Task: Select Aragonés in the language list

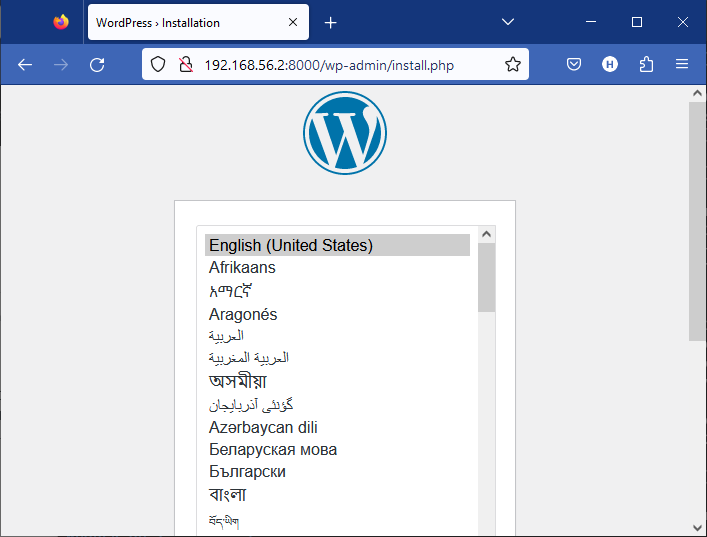Action: pyautogui.click(x=337, y=314)
